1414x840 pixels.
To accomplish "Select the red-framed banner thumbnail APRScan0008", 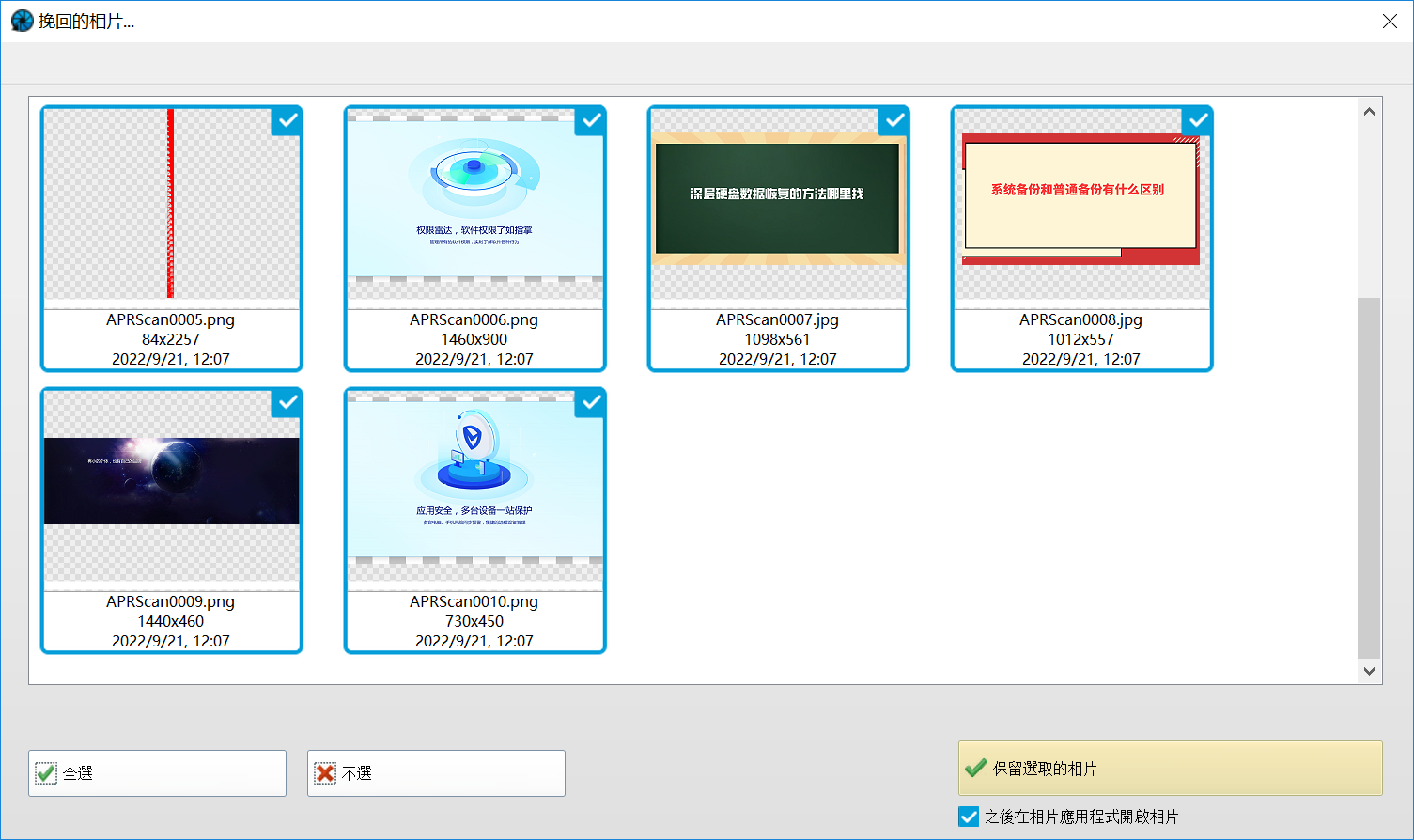I will pos(1081,204).
